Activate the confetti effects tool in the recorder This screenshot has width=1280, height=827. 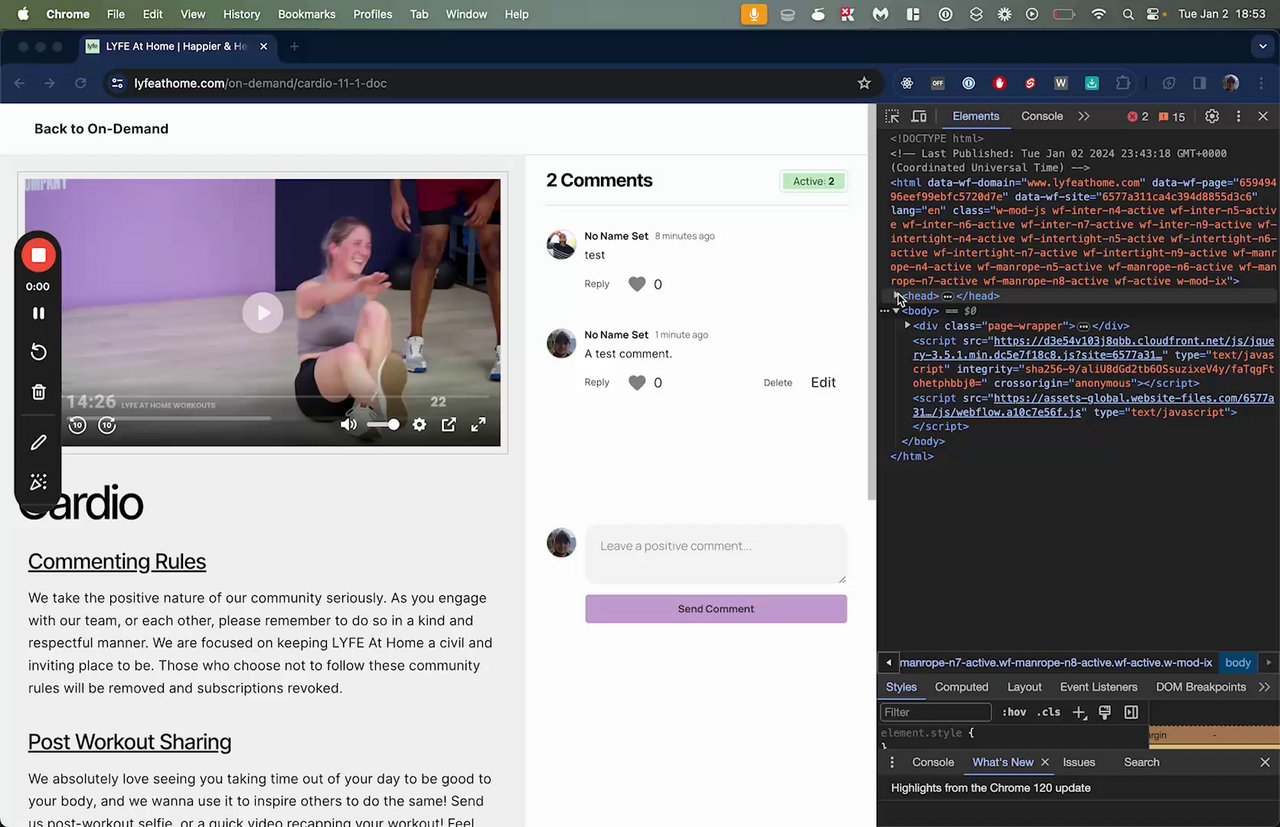tap(38, 482)
